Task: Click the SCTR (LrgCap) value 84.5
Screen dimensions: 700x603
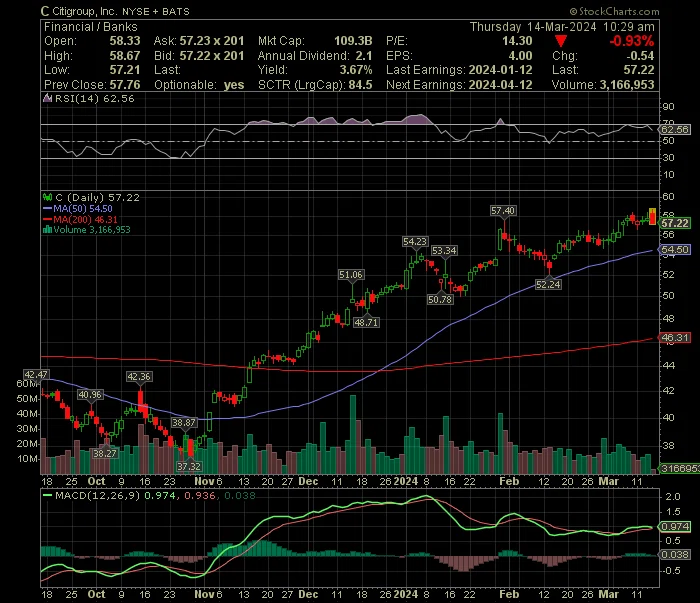Action: 360,85
